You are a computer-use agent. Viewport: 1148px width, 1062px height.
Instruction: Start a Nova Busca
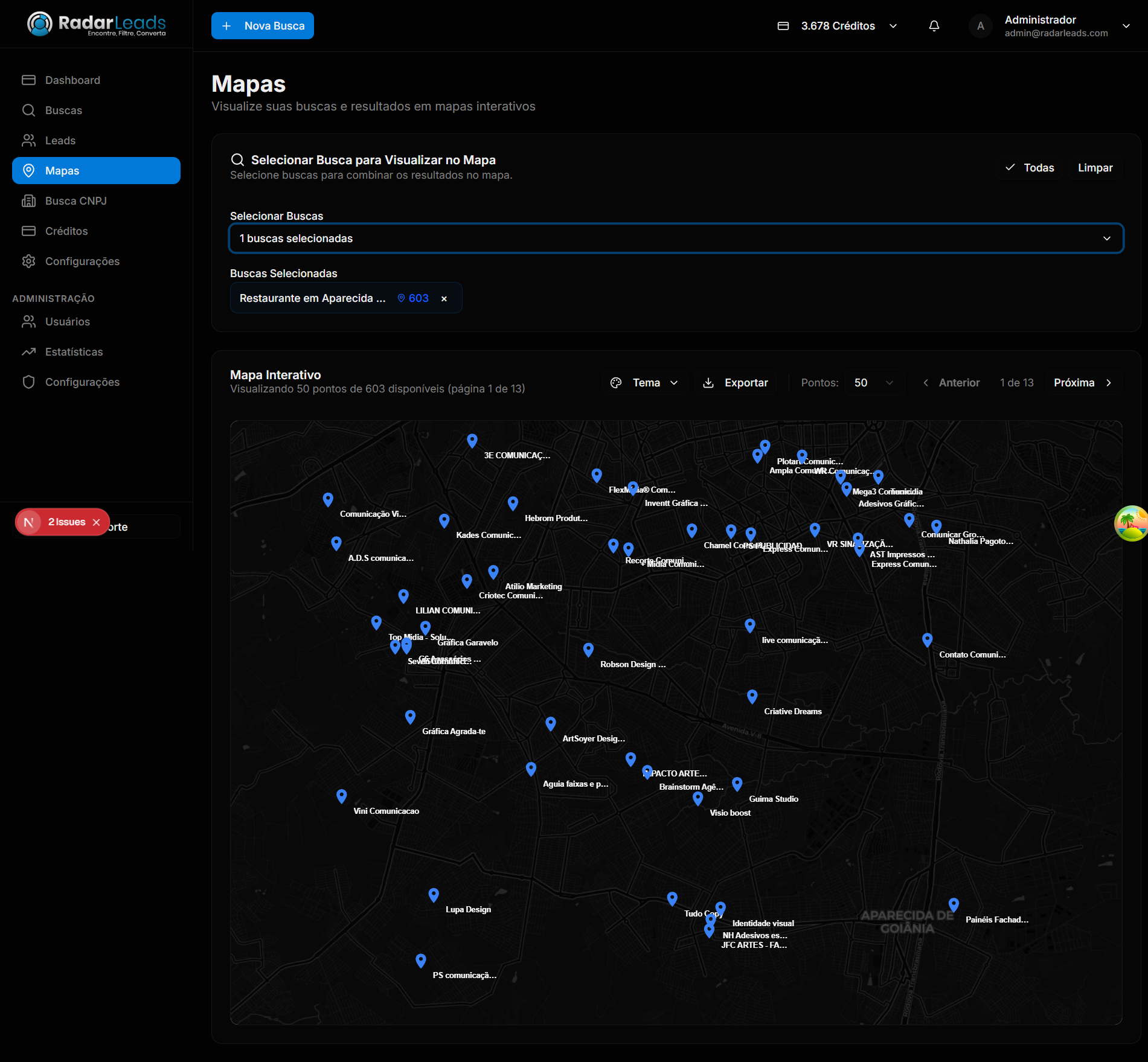[263, 26]
